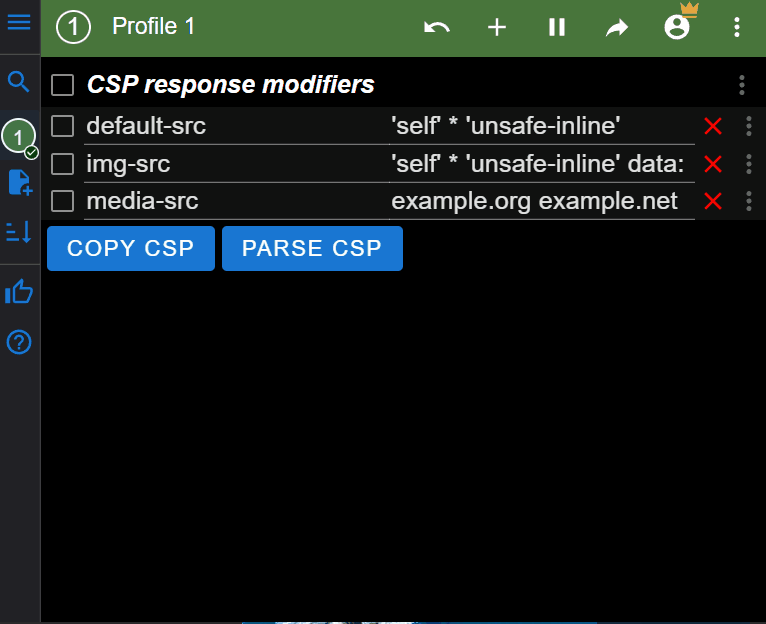Select Profile 1 in the sidebar
Viewport: 766px width, 624px height.
coord(19,135)
